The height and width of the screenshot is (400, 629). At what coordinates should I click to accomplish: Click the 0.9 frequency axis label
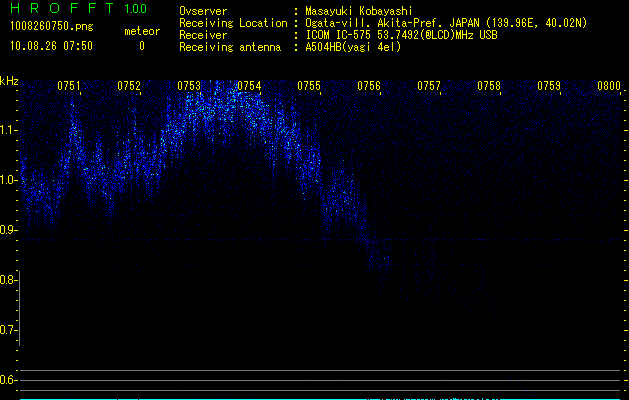pyautogui.click(x=9, y=230)
